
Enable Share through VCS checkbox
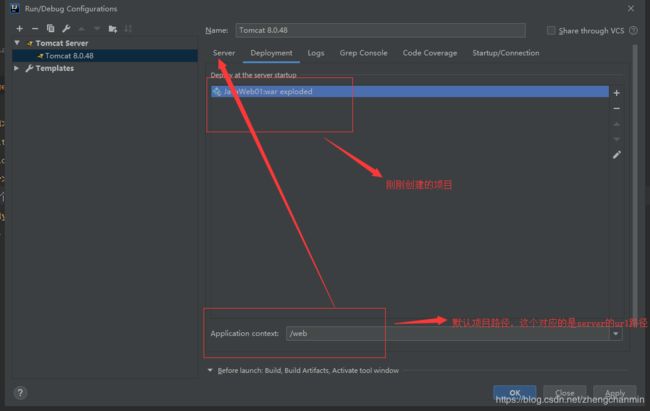pyautogui.click(x=551, y=30)
